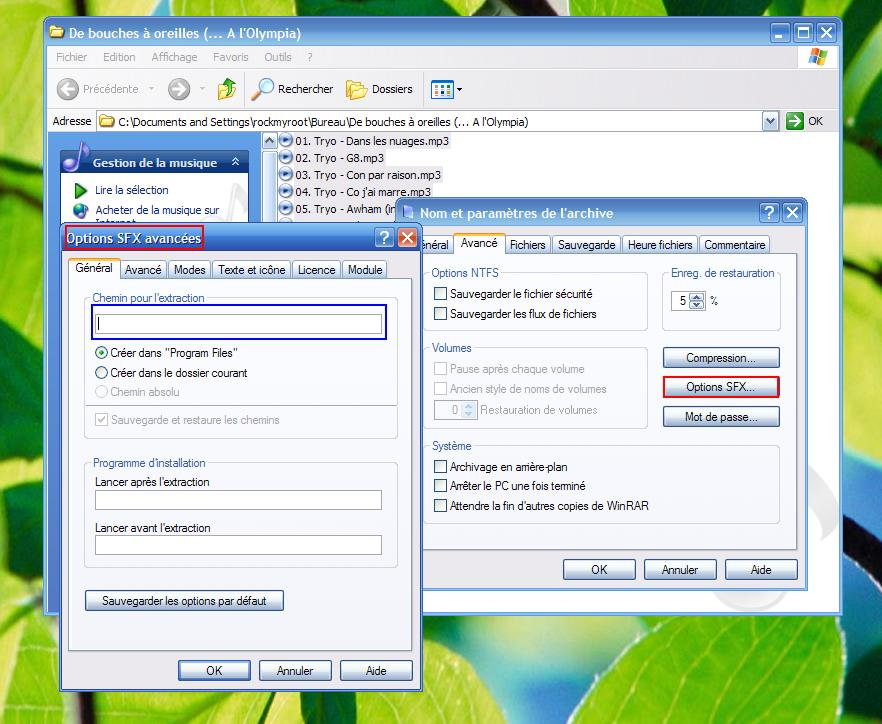Increase the Enreg. de restauration percentage spinner
Screen dimensions: 882x724
click(x=697, y=296)
